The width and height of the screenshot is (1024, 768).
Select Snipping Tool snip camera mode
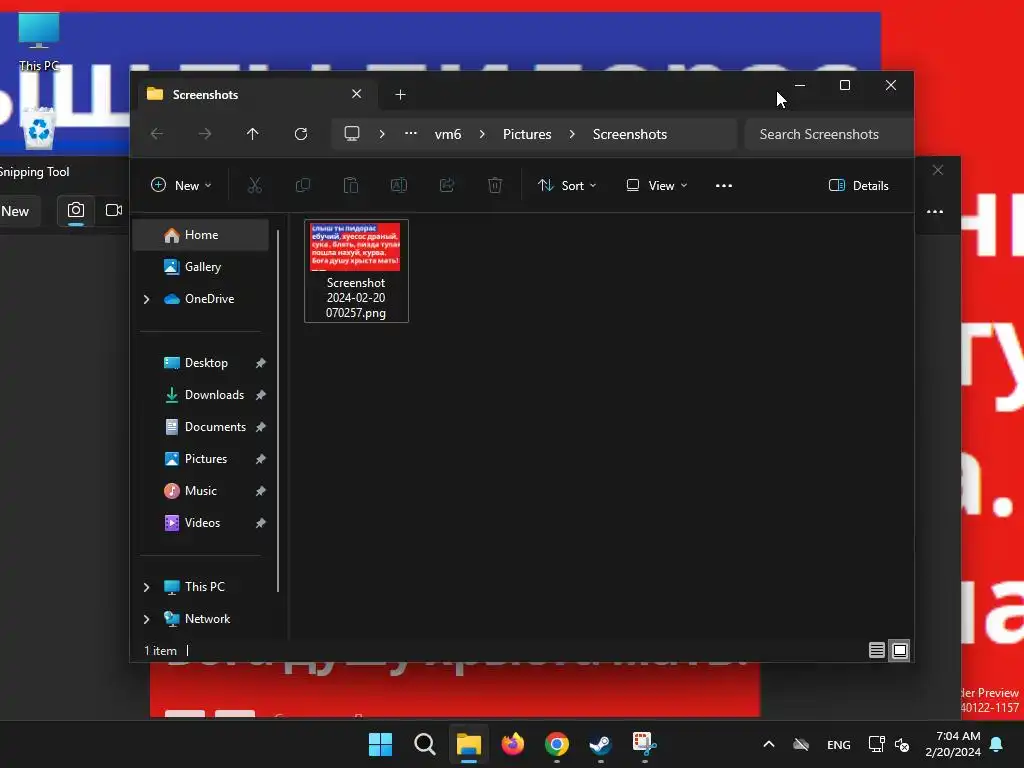click(x=76, y=210)
